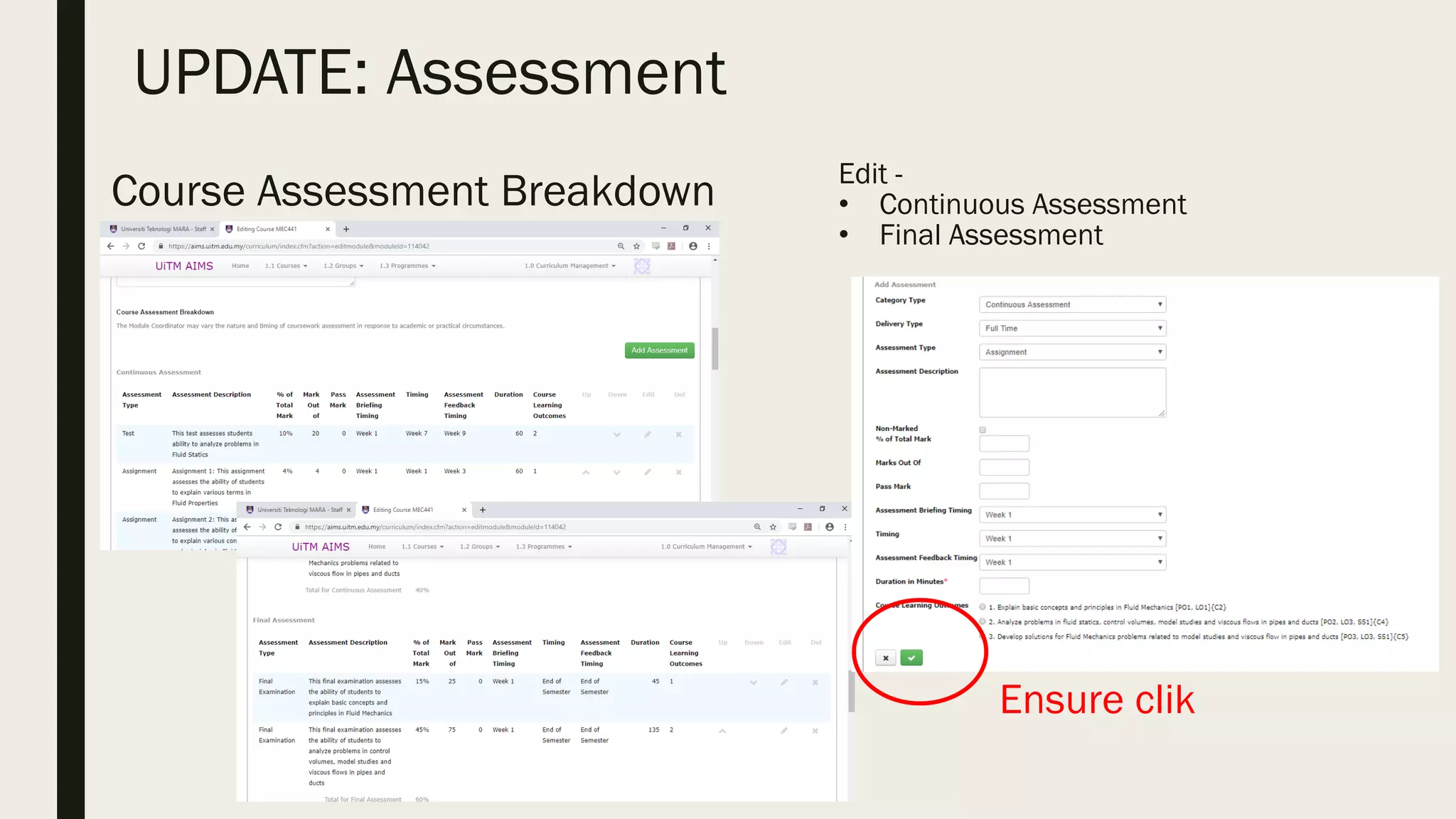The height and width of the screenshot is (819, 1456).
Task: Open Delivery Type Full Time dropdown
Action: [x=1072, y=328]
